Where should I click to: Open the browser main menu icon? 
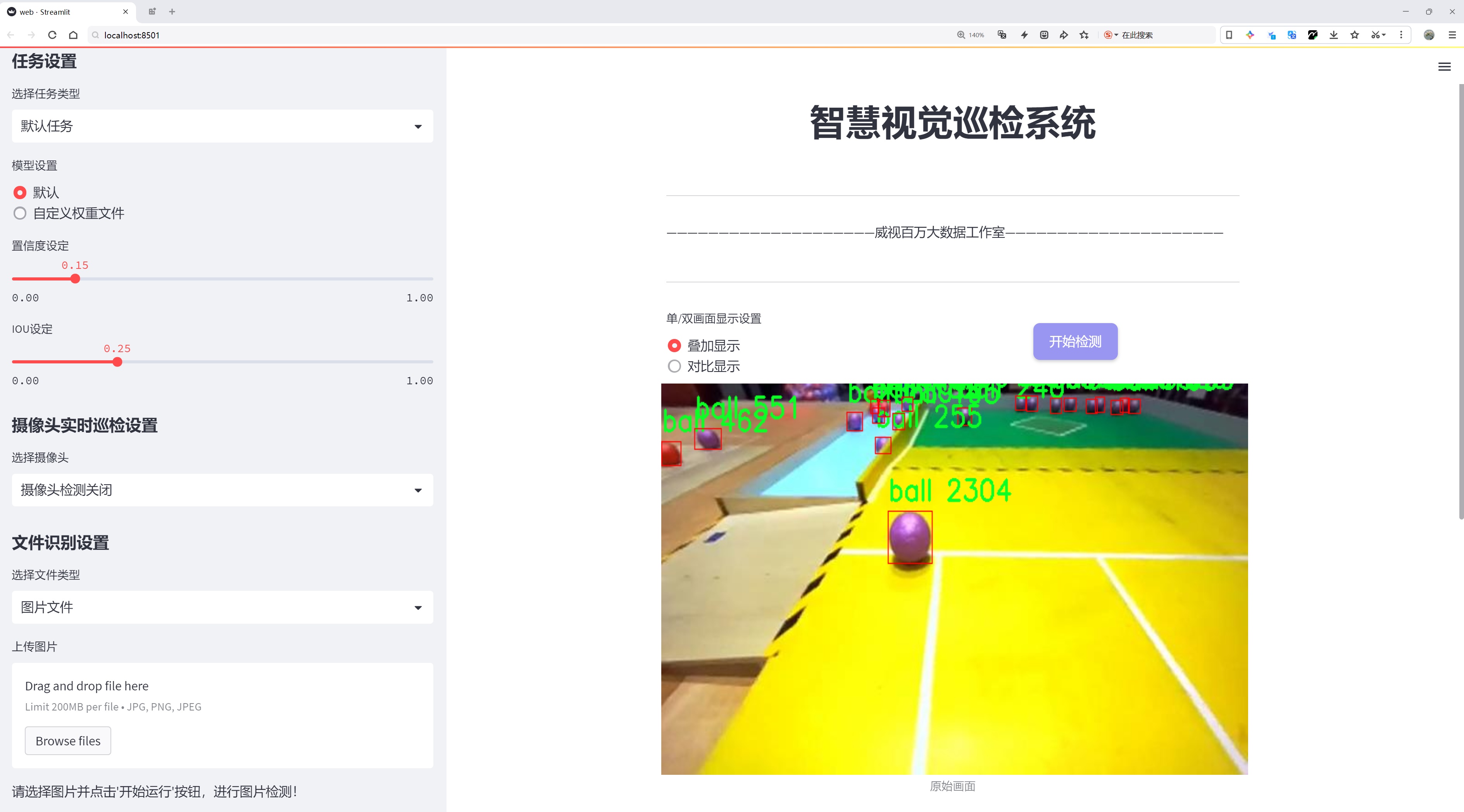1452,34
